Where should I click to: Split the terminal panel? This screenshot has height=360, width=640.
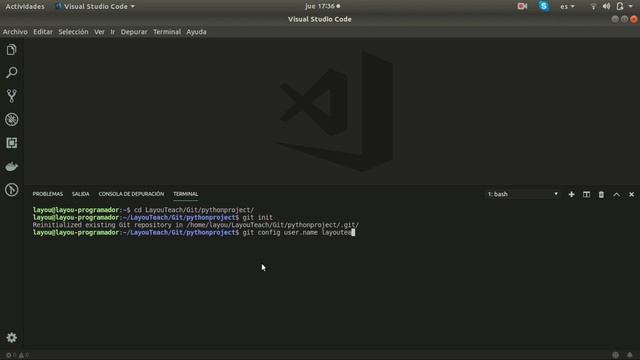(586, 195)
